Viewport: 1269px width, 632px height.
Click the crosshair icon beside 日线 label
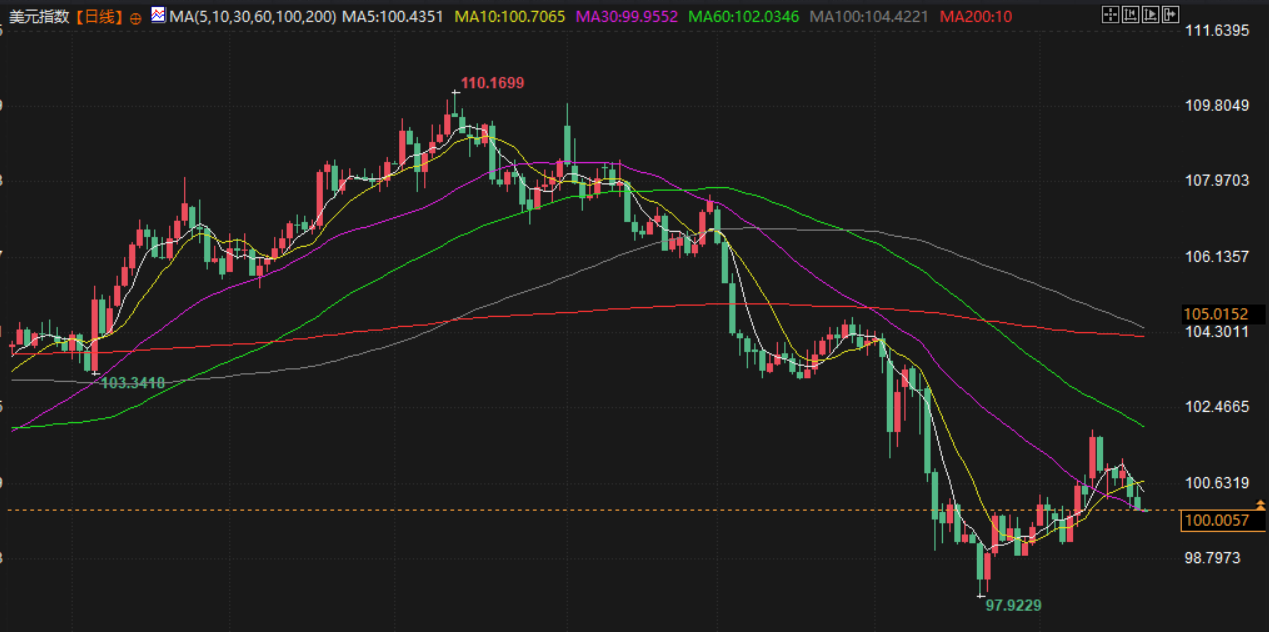[136, 17]
